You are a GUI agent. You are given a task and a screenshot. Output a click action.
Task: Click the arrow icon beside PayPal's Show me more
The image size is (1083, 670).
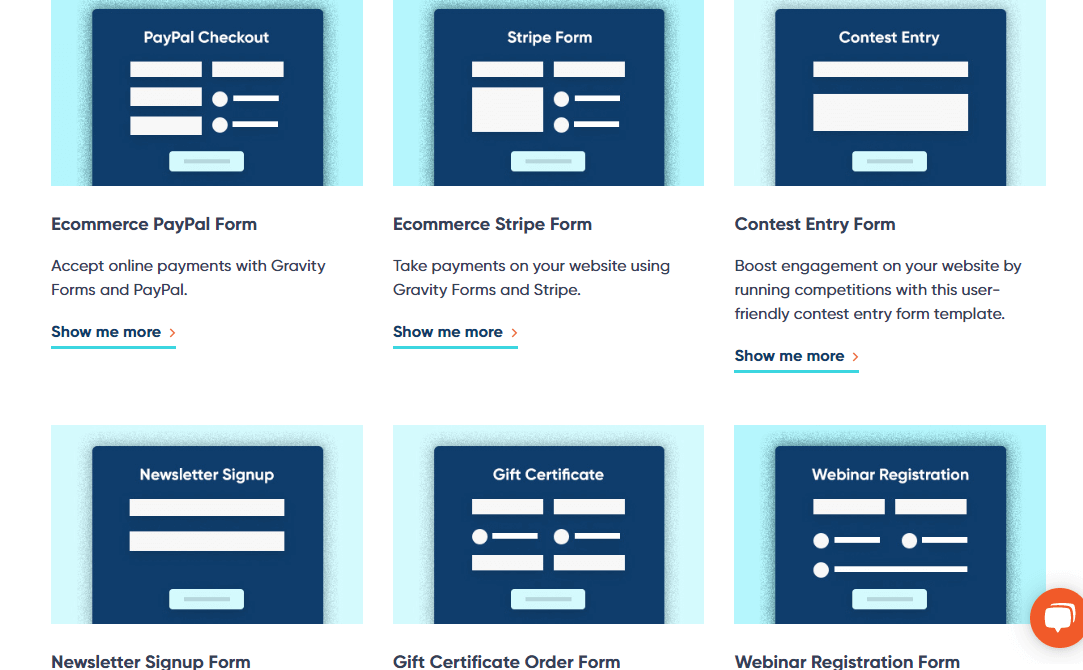(172, 332)
